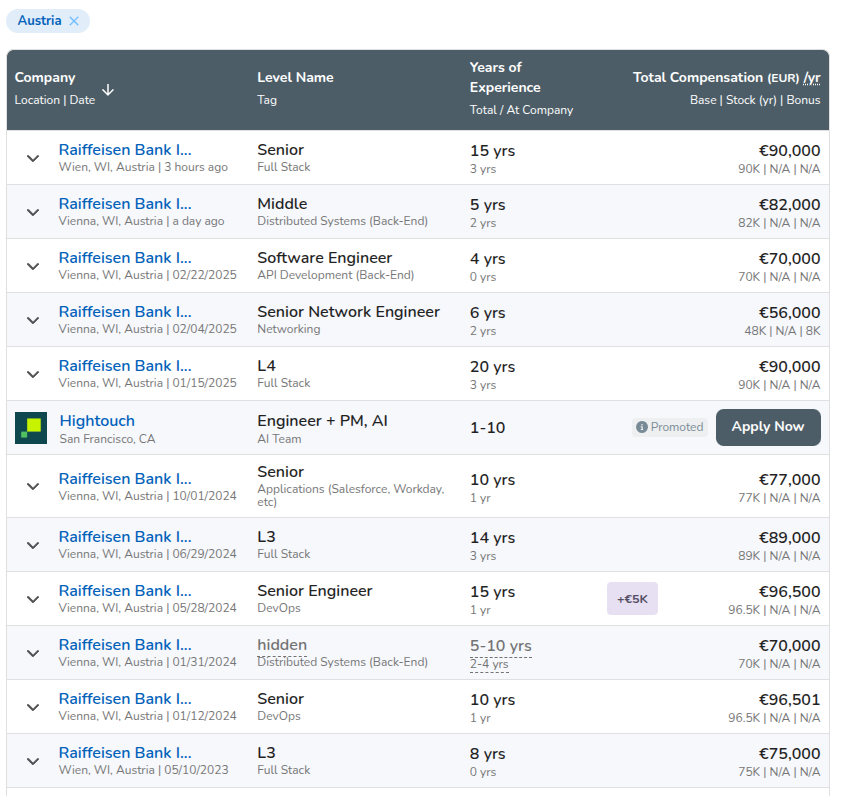Toggle the /yr compensation period
Image resolution: width=841 pixels, height=796 pixels.
pos(812,77)
